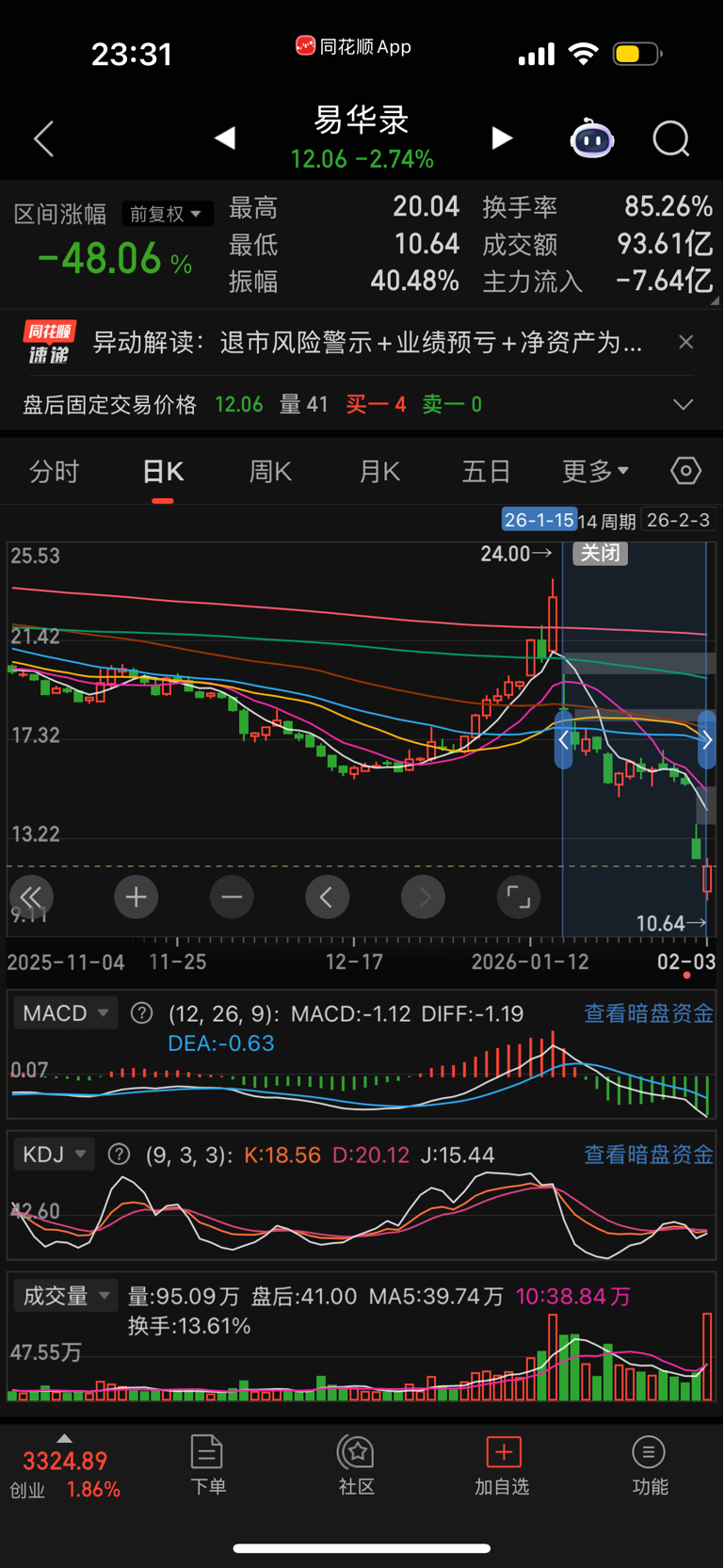
Task: Click the 异动解读 news headline text
Action: (x=368, y=342)
